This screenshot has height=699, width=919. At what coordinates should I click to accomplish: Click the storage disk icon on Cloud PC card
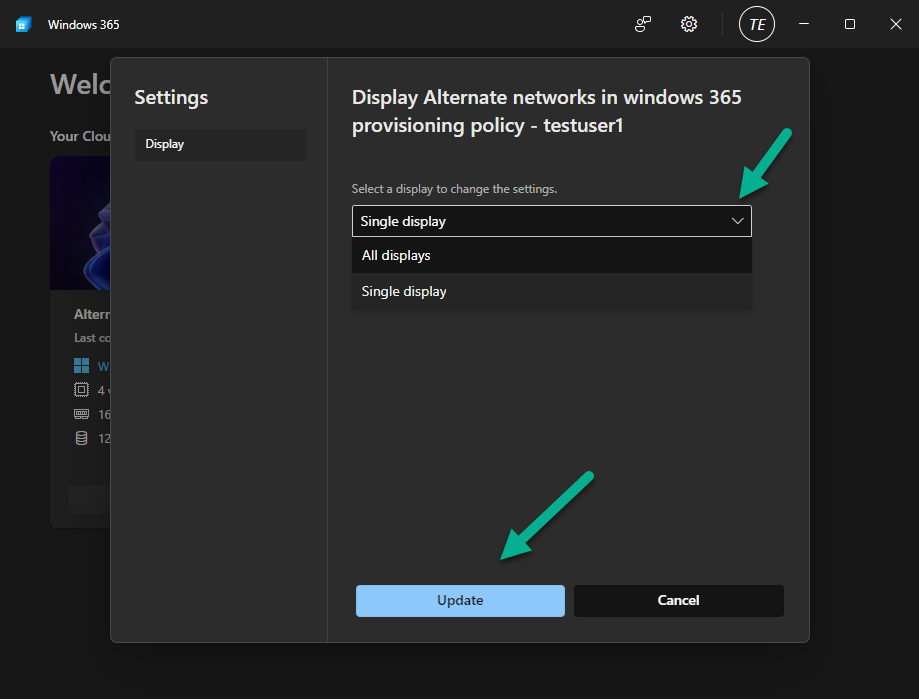click(81, 438)
